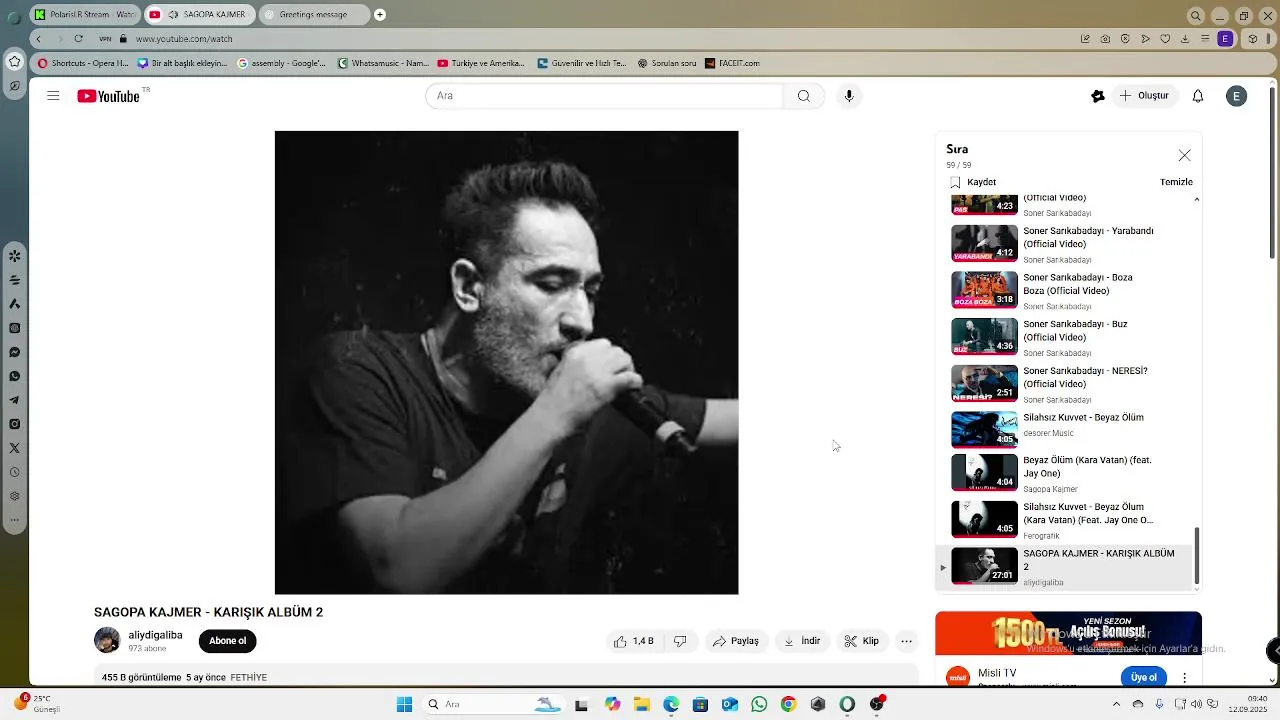Screen dimensions: 1280x720
Task: Select the SAGOPA KAJMER YouTube tab
Action: (x=200, y=15)
